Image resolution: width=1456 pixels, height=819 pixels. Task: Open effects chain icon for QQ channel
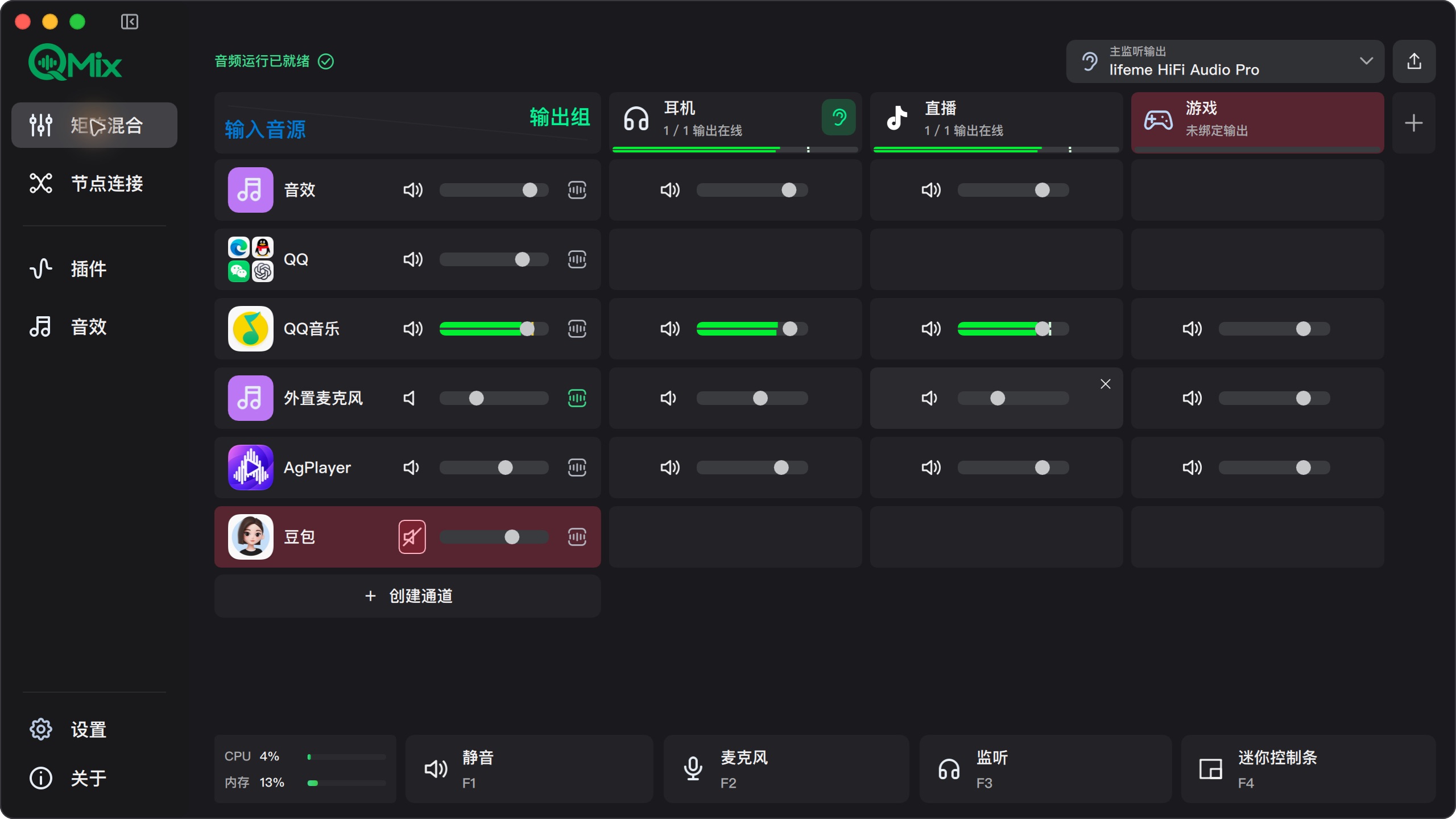click(577, 259)
